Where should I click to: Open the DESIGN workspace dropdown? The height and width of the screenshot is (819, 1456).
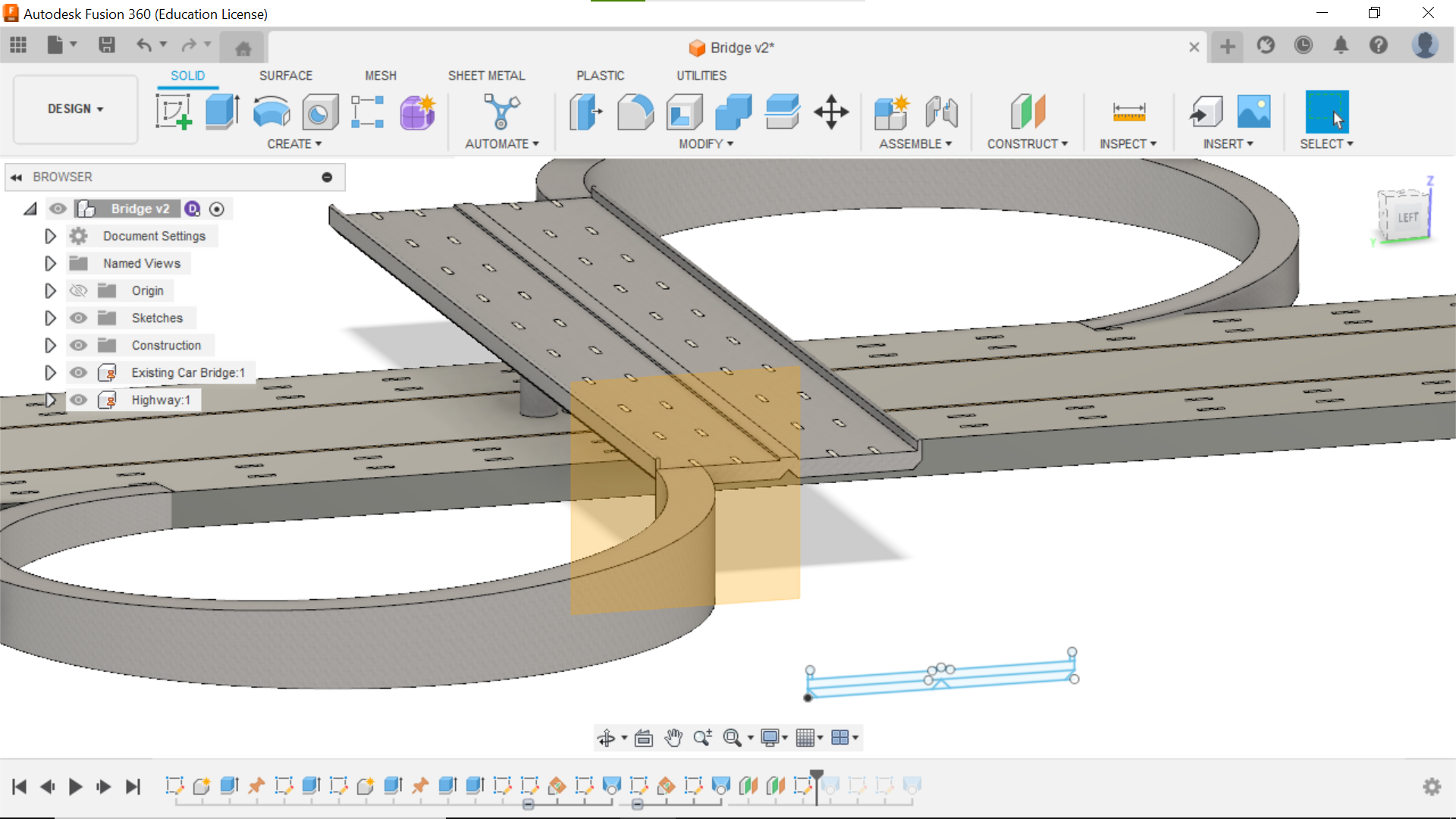(x=75, y=109)
